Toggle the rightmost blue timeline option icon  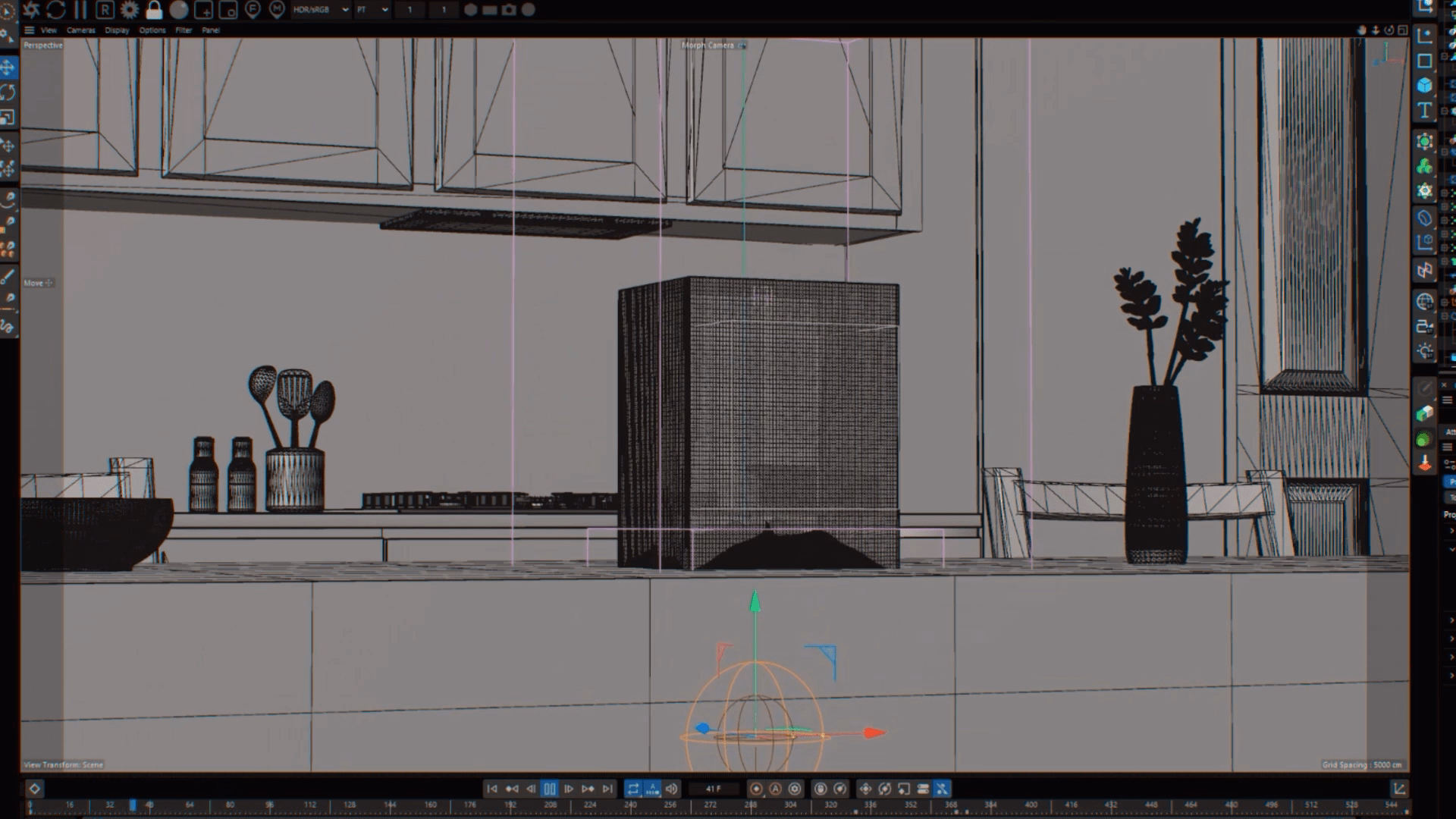tap(942, 789)
